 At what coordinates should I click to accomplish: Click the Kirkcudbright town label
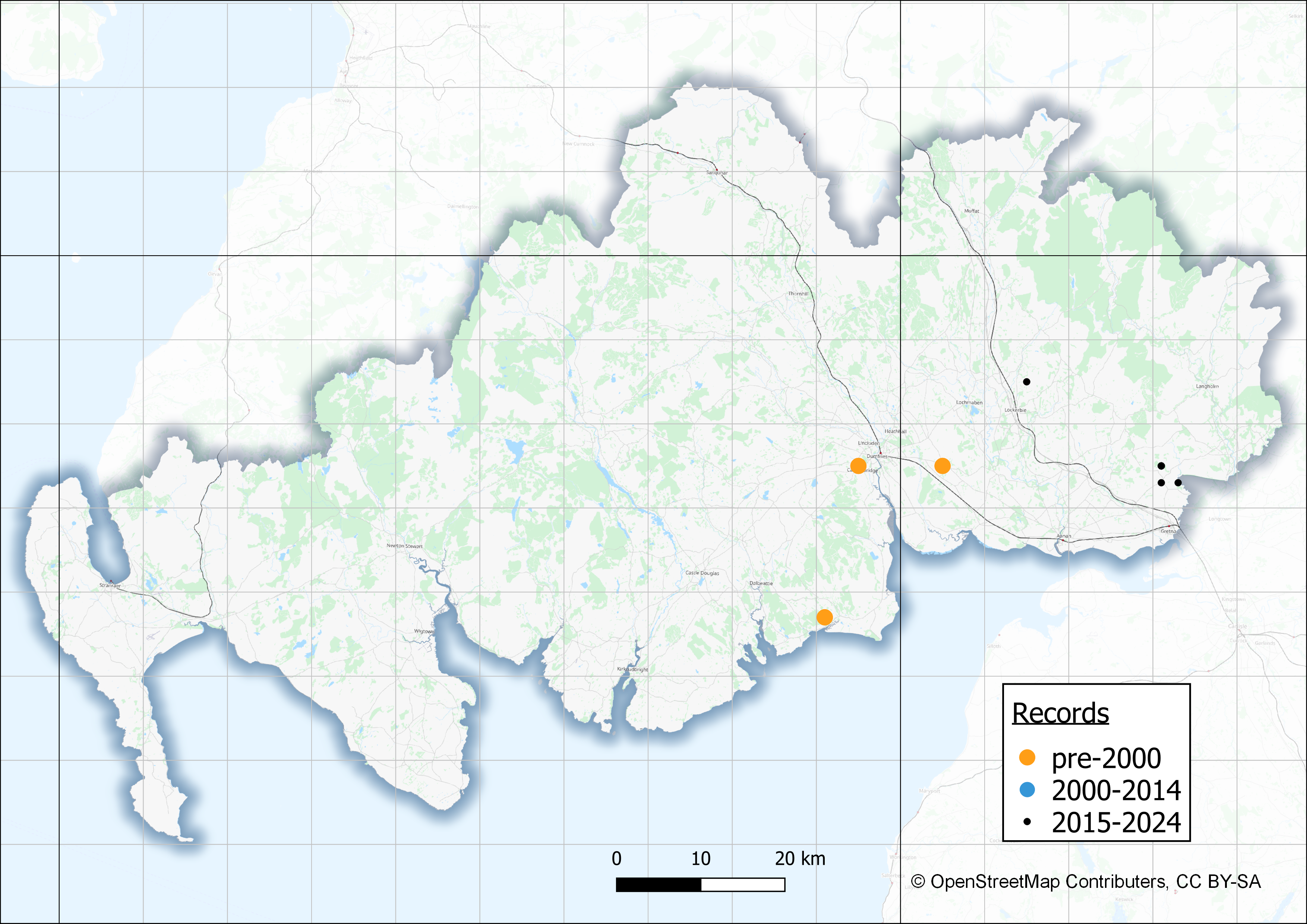click(x=632, y=669)
